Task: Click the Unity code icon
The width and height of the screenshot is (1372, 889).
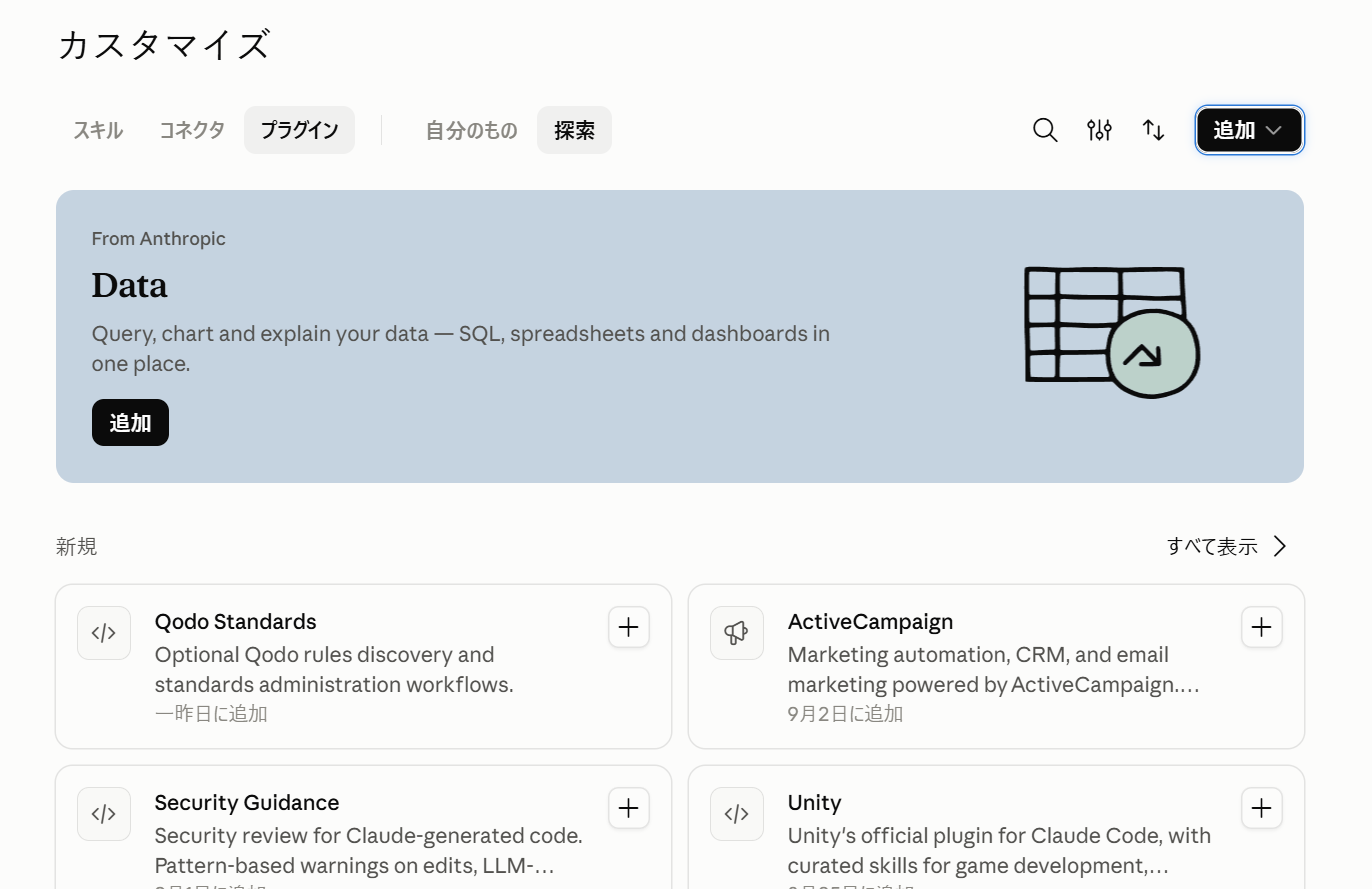Action: point(737,814)
